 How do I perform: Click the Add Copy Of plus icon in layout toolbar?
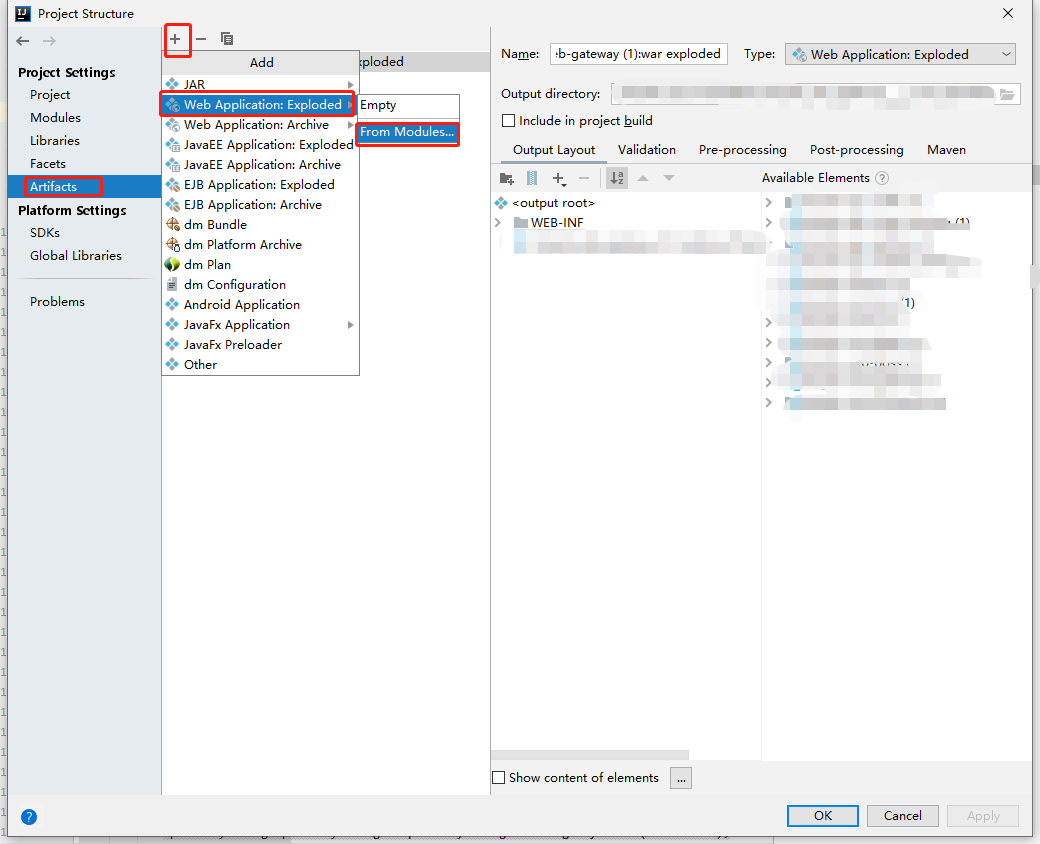(x=559, y=178)
